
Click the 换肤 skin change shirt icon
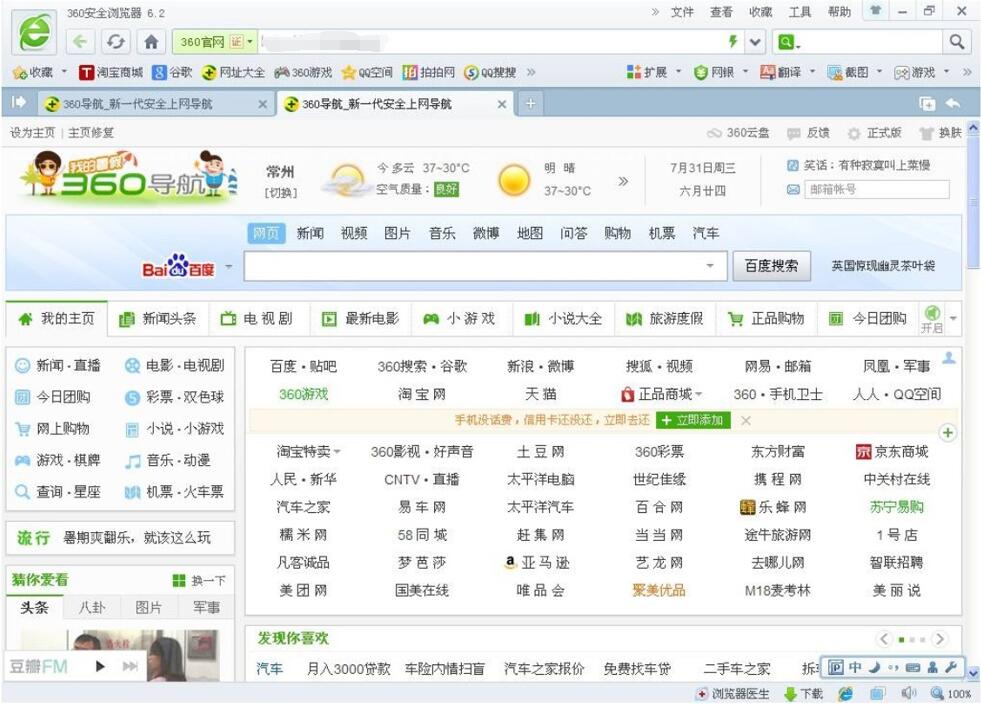[927, 133]
